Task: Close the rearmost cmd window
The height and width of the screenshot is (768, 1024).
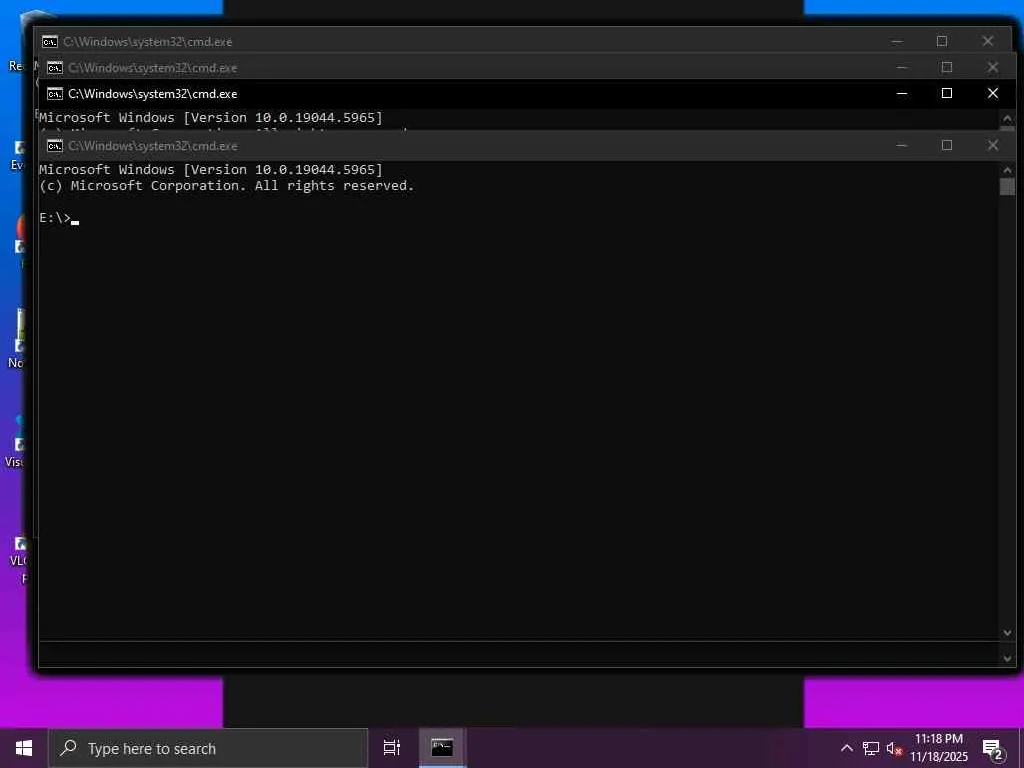Action: 987,41
